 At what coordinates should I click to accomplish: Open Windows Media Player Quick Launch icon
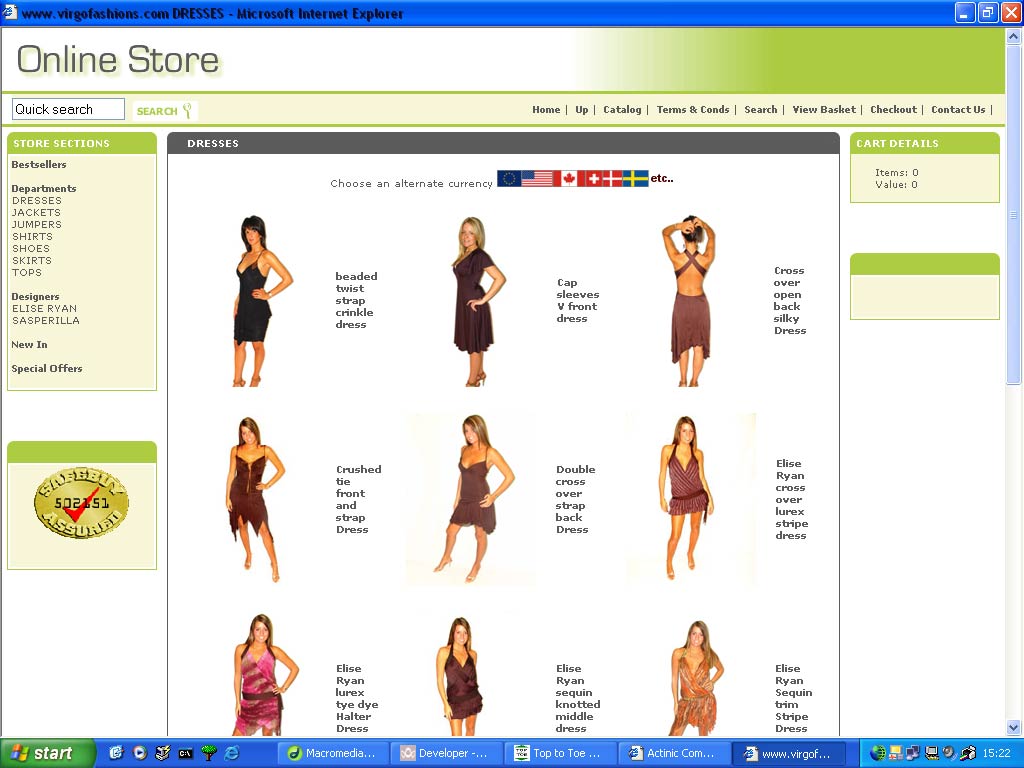tap(140, 753)
